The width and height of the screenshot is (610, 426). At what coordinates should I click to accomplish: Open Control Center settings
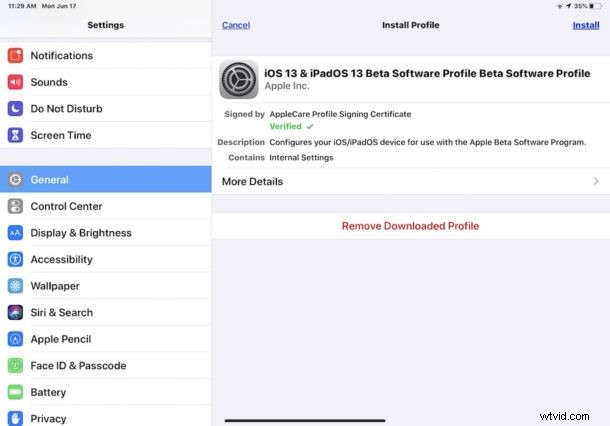(106, 206)
